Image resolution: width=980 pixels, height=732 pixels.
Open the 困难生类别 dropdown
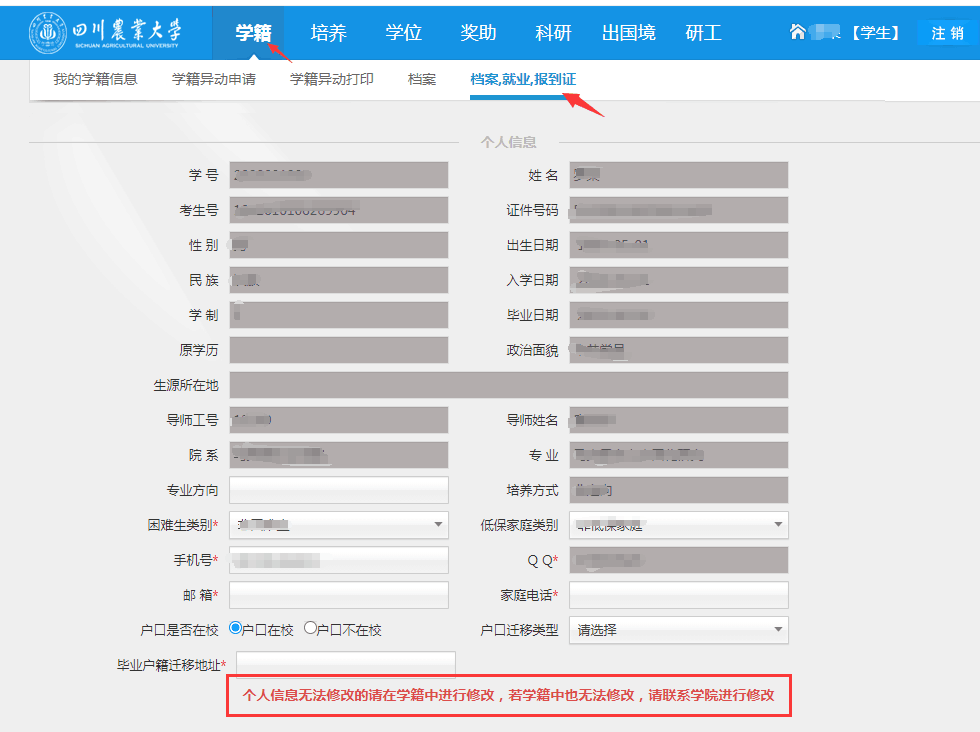point(339,524)
